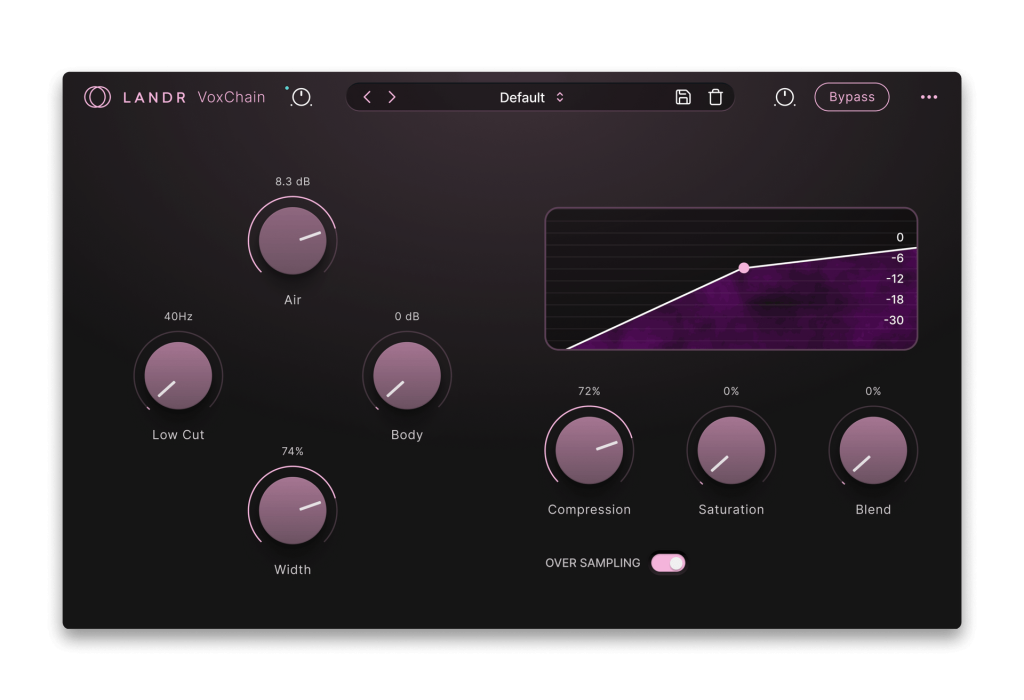This screenshot has width=1024, height=700.
Task: Open the Default preset dropdown
Action: [523, 97]
